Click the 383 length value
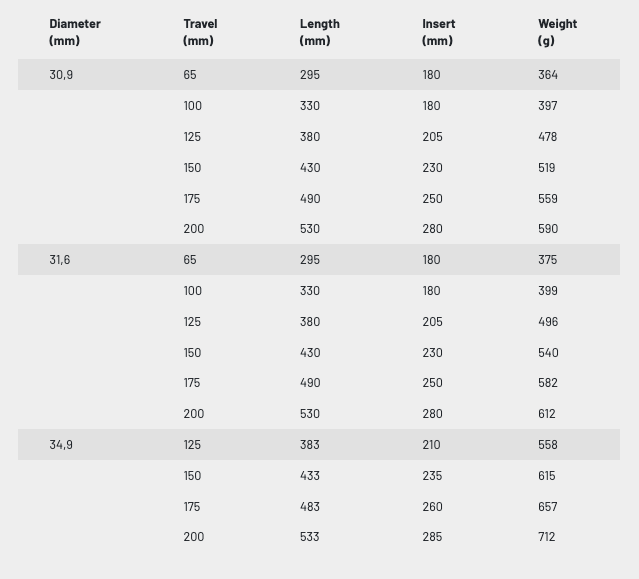The height and width of the screenshot is (579, 639). 310,445
